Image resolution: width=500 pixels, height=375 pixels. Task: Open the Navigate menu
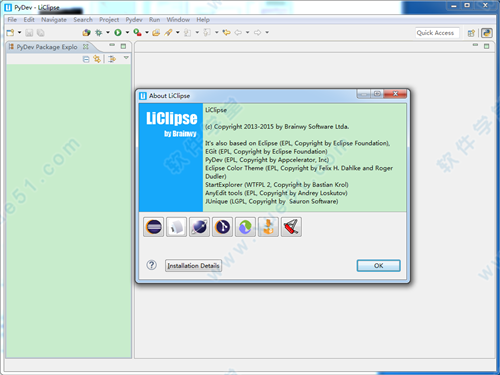tap(54, 20)
